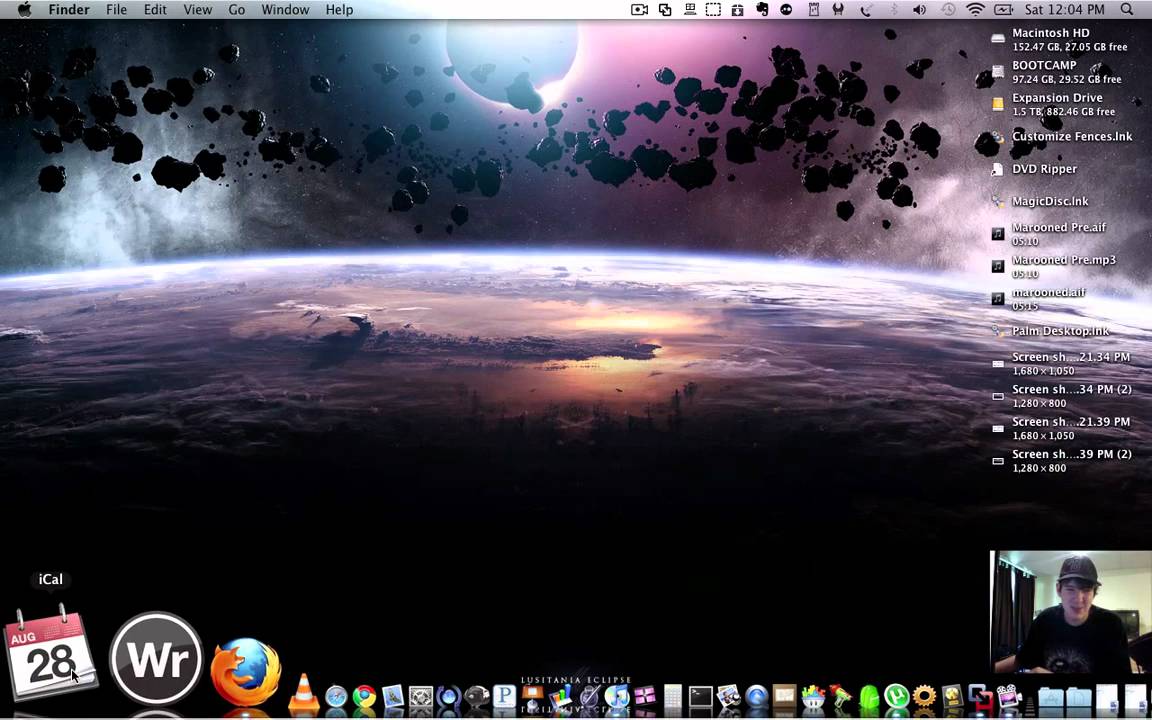1152x720 pixels.
Task: Select the DVD Ripper desktop item
Action: [1034, 169]
